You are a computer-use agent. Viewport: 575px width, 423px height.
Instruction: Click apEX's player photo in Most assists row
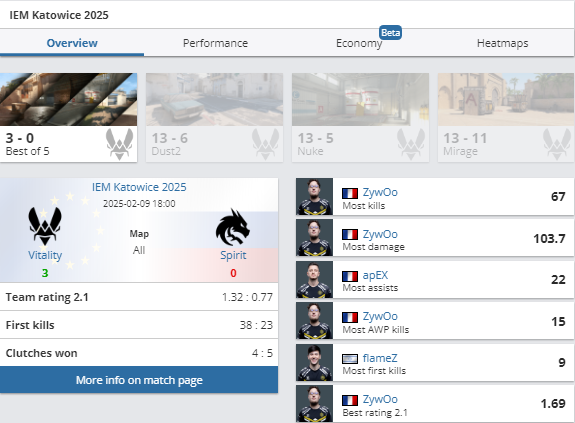(x=314, y=279)
